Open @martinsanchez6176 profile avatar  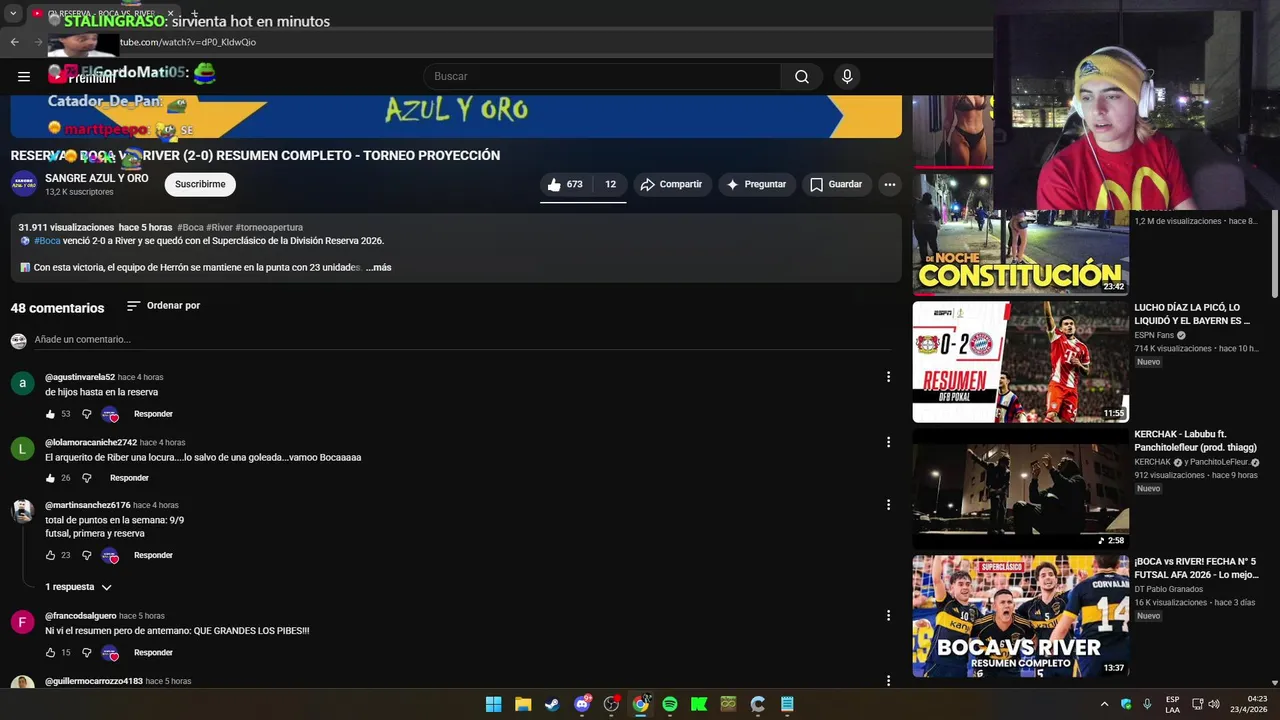(x=22, y=511)
